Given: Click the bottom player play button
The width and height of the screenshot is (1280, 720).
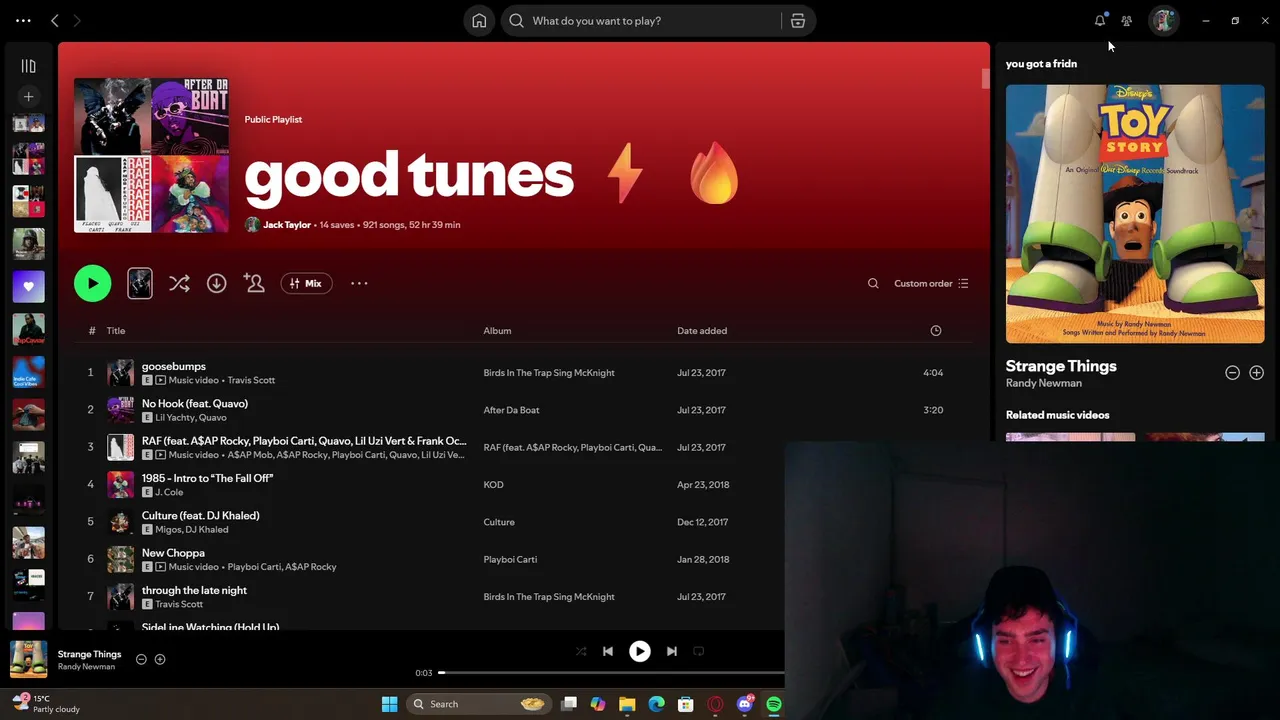Looking at the screenshot, I should pyautogui.click(x=640, y=651).
